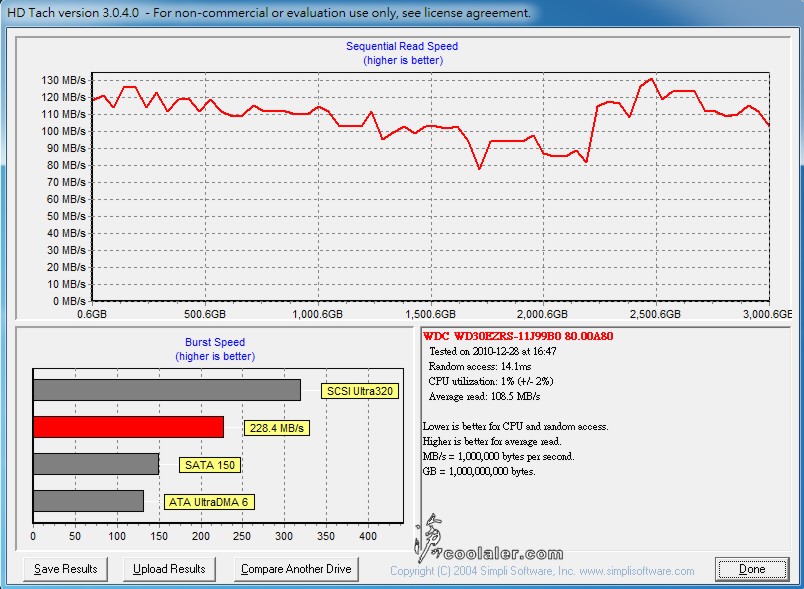Click the "CPU utilization: 1% (+/- 2%)" line
This screenshot has width=804, height=589.
pyautogui.click(x=491, y=381)
